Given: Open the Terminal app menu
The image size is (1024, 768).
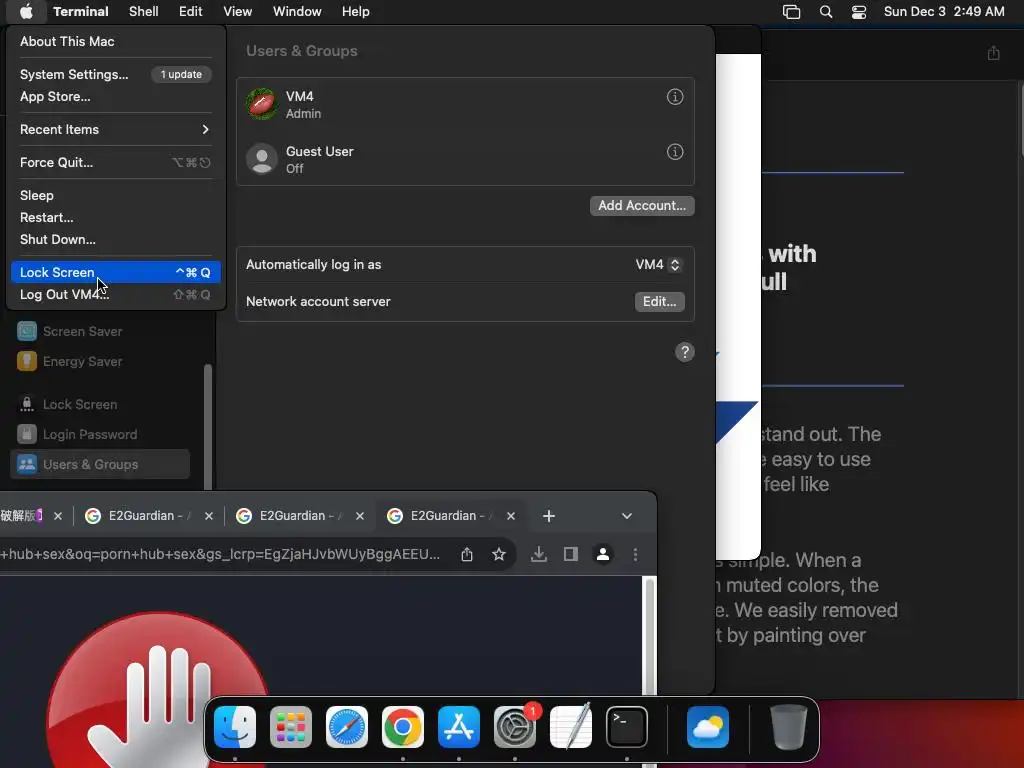Looking at the screenshot, I should click(x=81, y=11).
